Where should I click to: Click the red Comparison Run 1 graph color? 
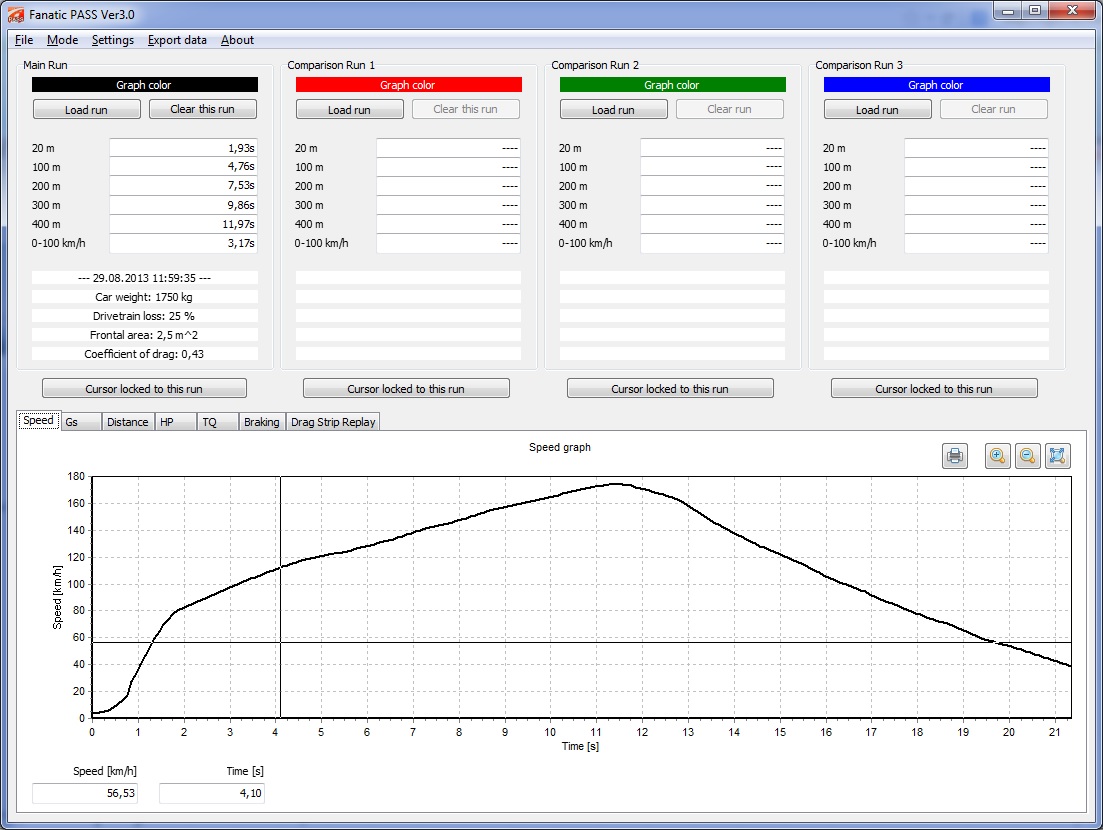pos(408,85)
